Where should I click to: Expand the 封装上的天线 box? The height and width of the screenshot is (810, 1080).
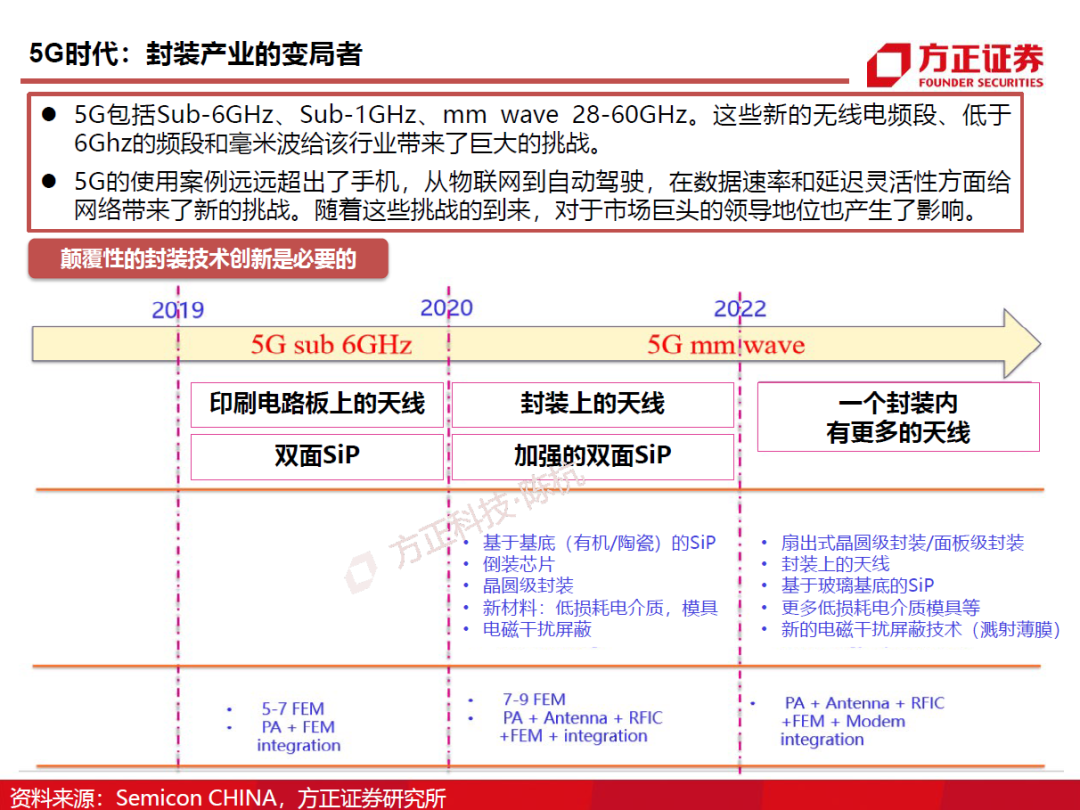click(594, 404)
